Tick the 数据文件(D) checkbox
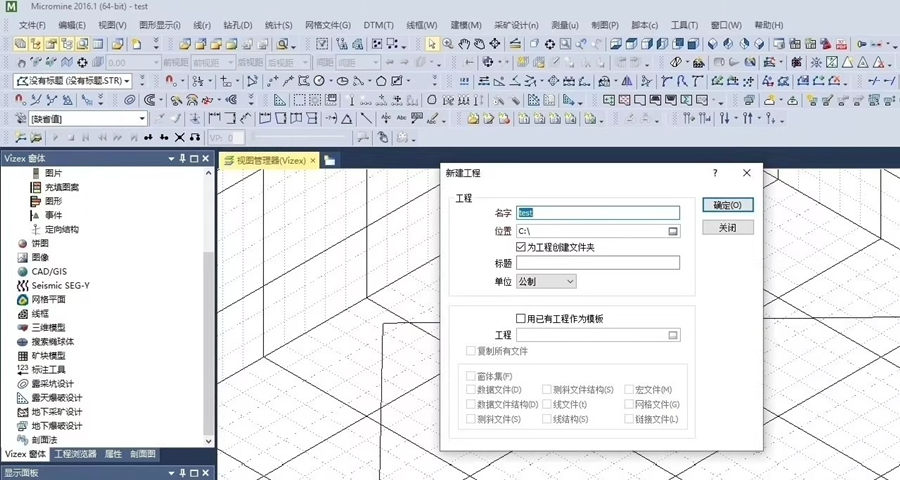Image resolution: width=900 pixels, height=480 pixels. point(471,389)
